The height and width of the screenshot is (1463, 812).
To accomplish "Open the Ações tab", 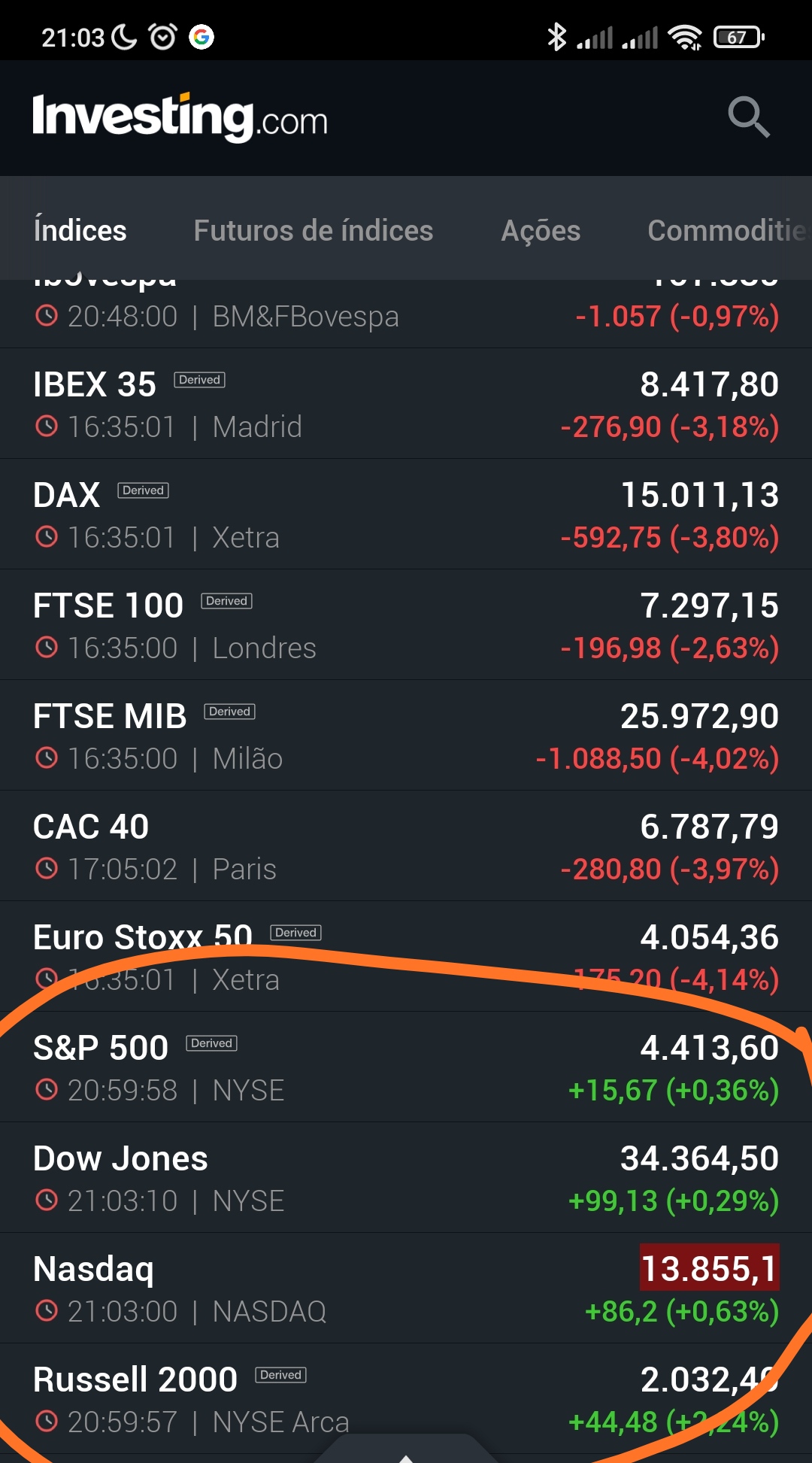I will pos(541,230).
